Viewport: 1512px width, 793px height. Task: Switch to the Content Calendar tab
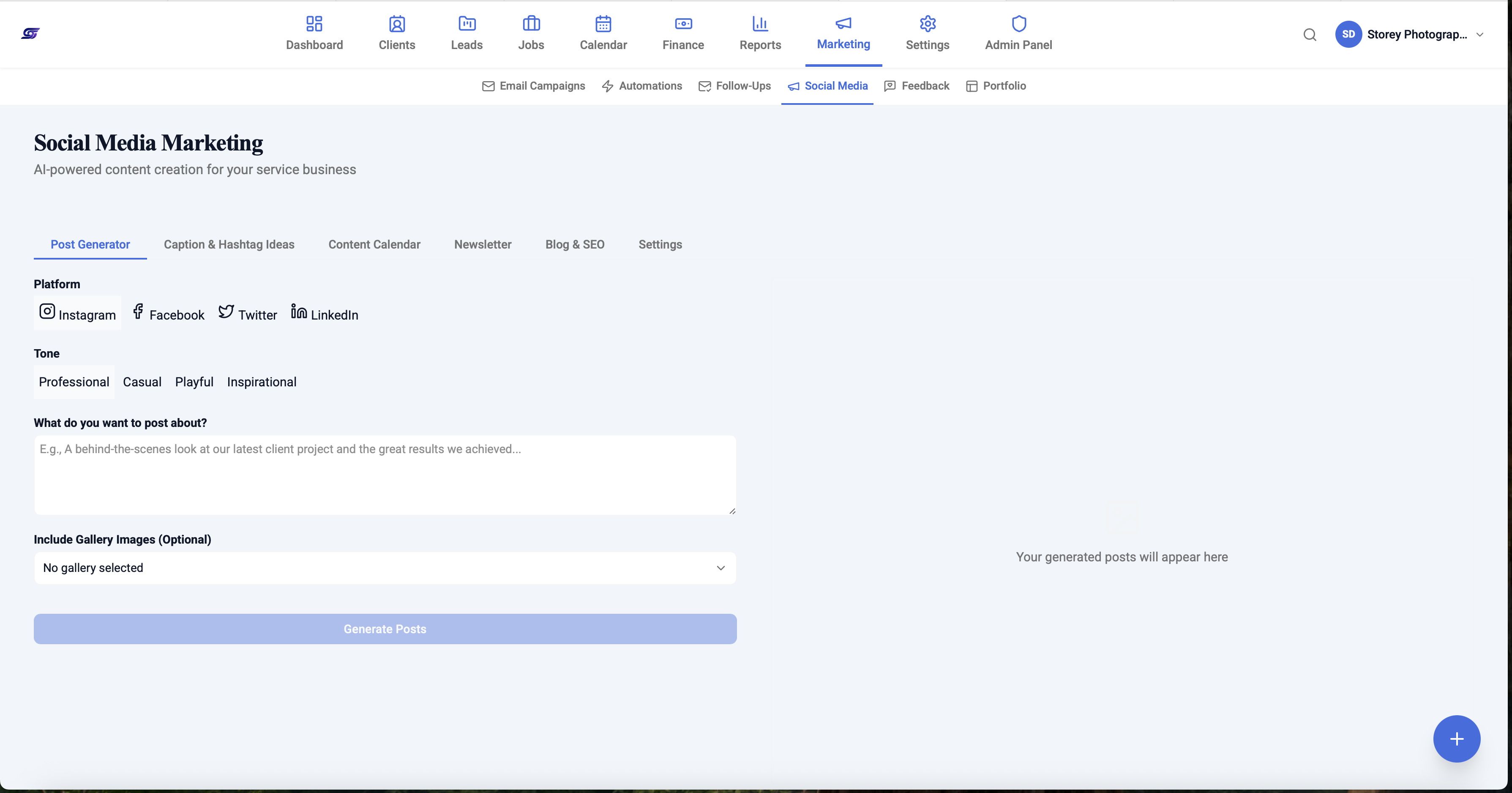point(374,245)
